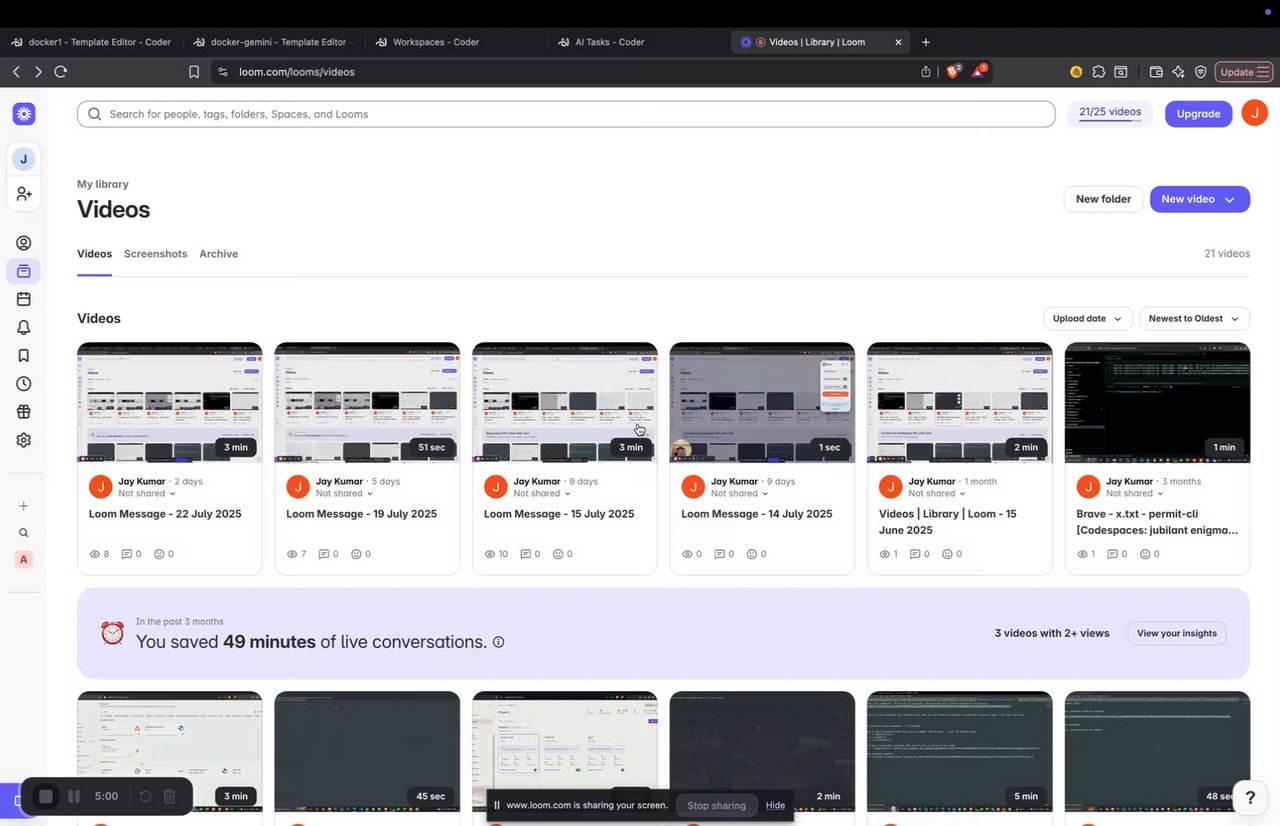The image size is (1280, 826).
Task: Click the sidebar magnifier search icon
Action: point(24,533)
